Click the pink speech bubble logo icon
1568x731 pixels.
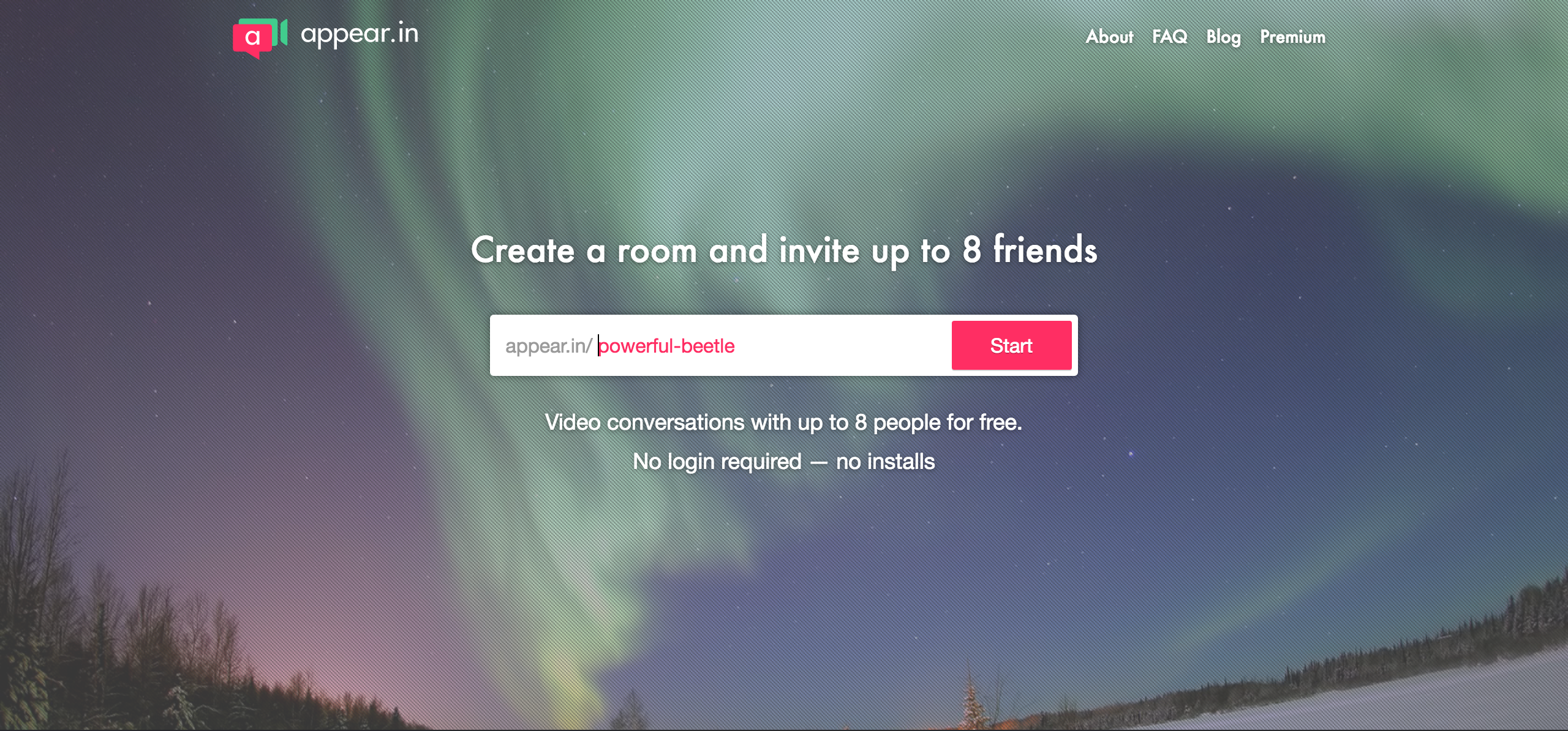click(x=252, y=39)
